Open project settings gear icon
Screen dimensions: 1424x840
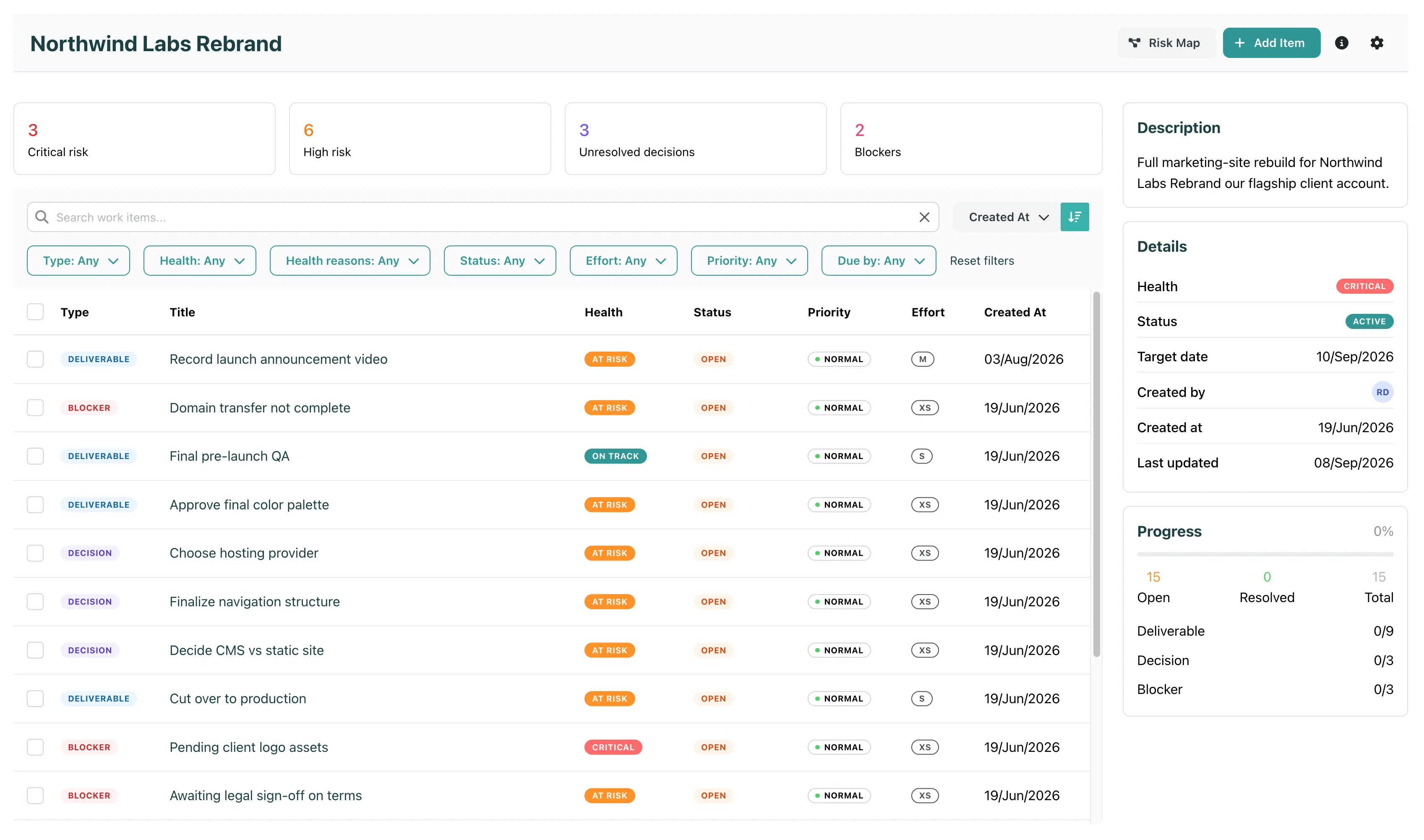click(1377, 43)
